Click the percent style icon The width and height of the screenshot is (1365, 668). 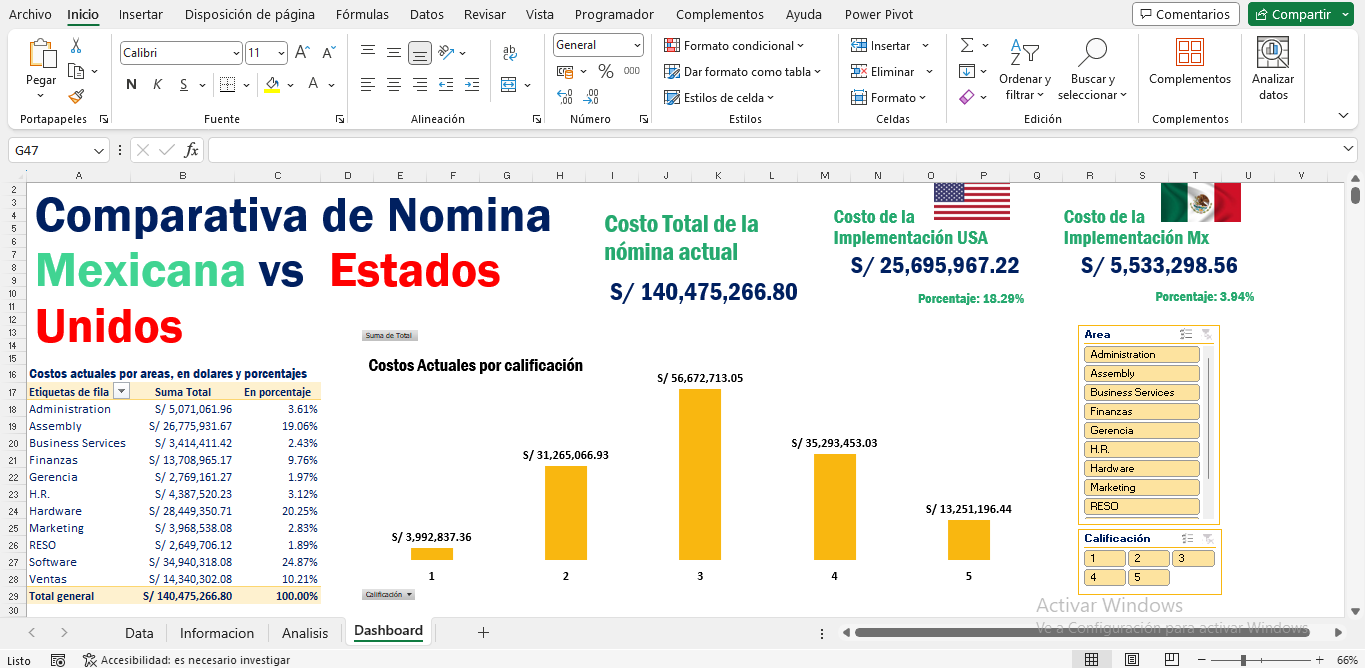click(x=605, y=71)
